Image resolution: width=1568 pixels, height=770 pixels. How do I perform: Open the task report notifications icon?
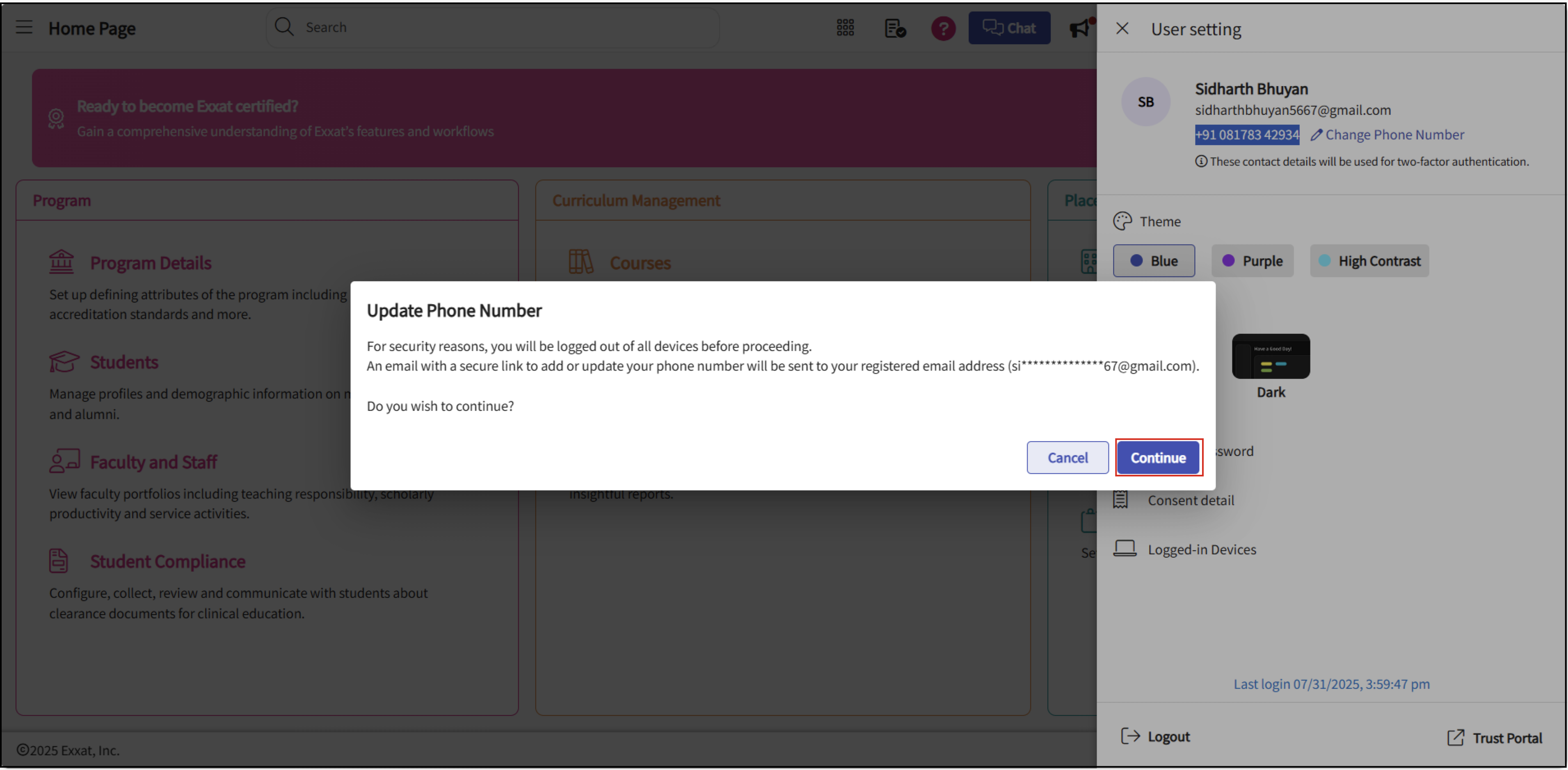pyautogui.click(x=895, y=27)
